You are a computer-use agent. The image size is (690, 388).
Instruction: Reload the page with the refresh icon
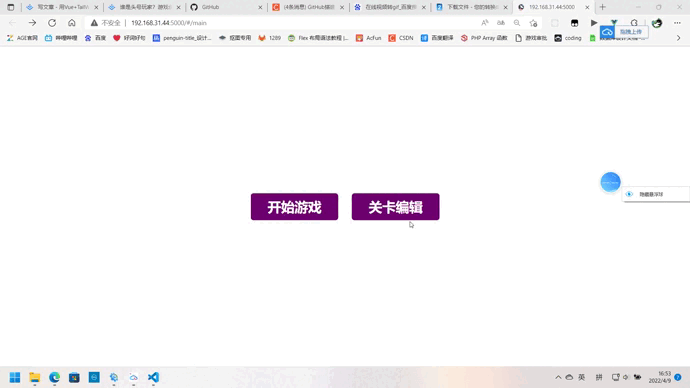pyautogui.click(x=52, y=23)
